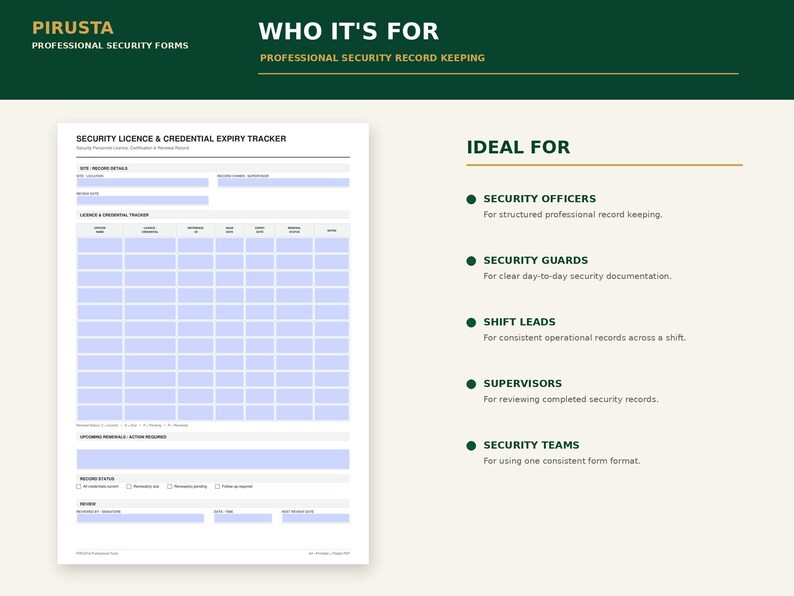
Task: Click the first Officer Name cell in the tracker table
Action: pos(100,246)
